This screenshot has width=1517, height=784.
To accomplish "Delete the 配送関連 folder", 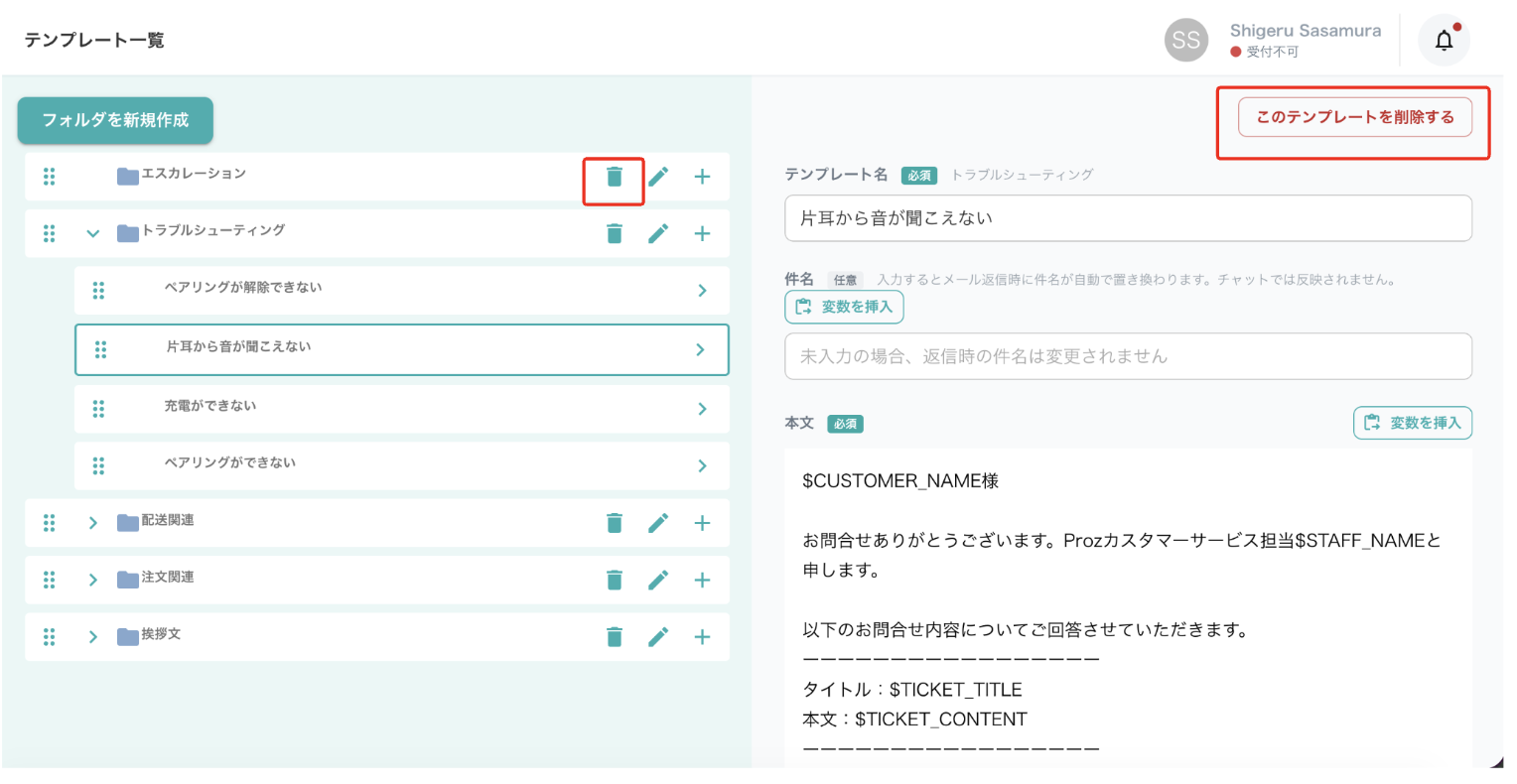I will point(615,523).
